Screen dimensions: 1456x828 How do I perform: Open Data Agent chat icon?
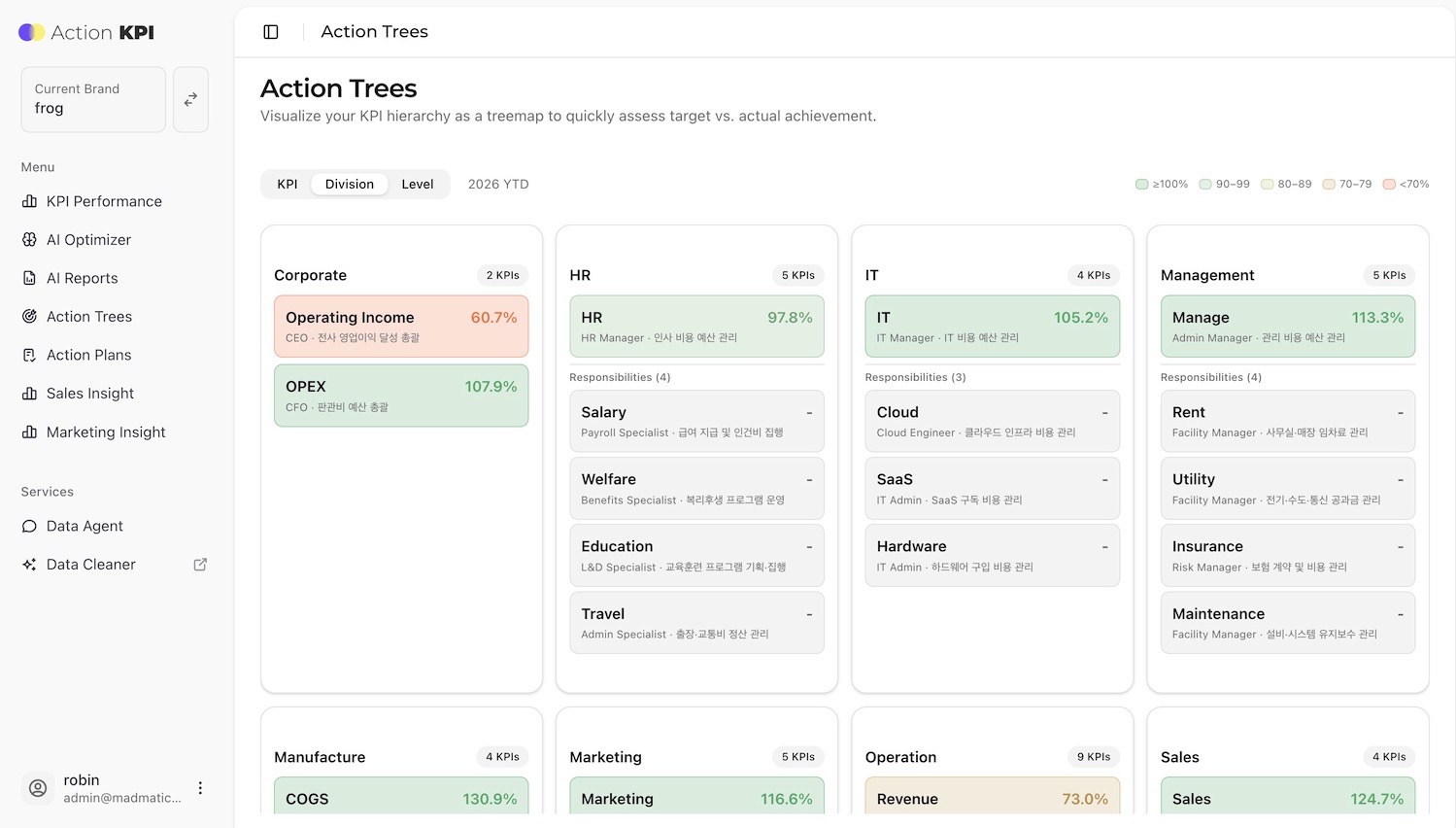(29, 526)
